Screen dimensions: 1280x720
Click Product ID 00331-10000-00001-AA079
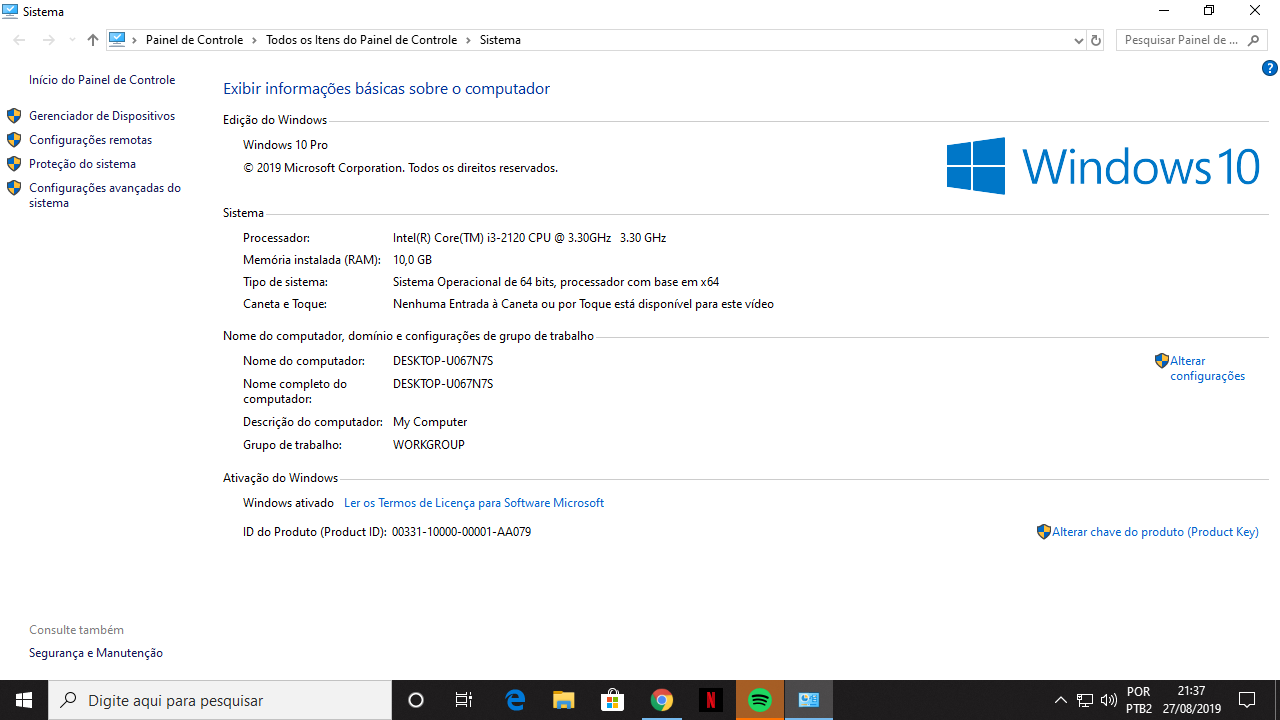tap(461, 532)
